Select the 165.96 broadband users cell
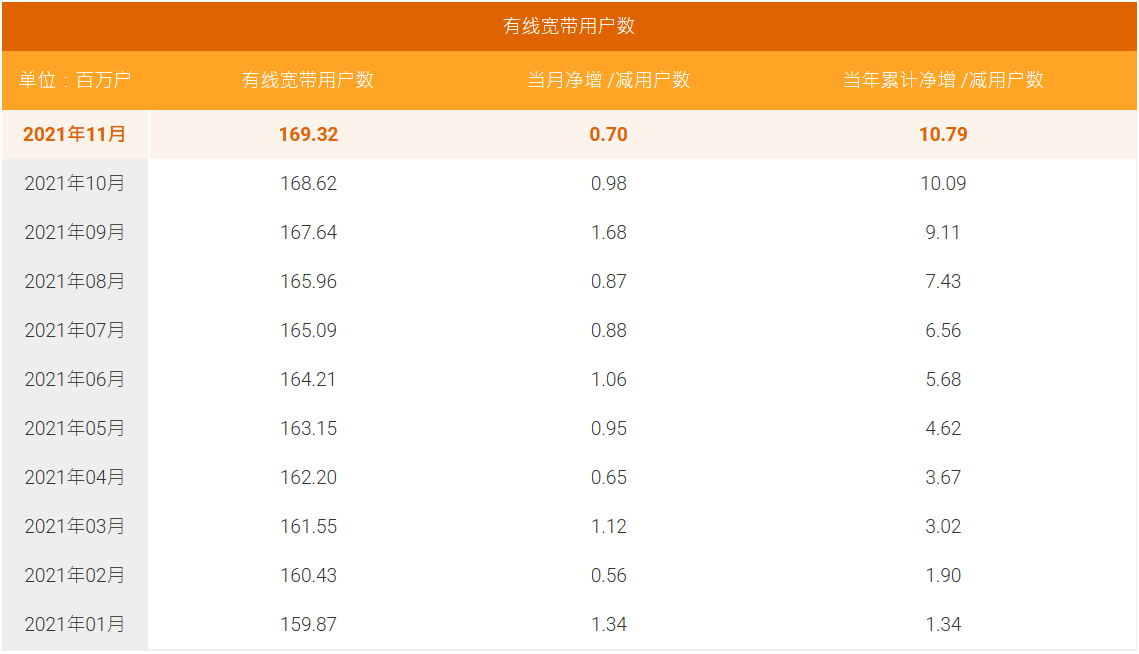 click(x=308, y=281)
